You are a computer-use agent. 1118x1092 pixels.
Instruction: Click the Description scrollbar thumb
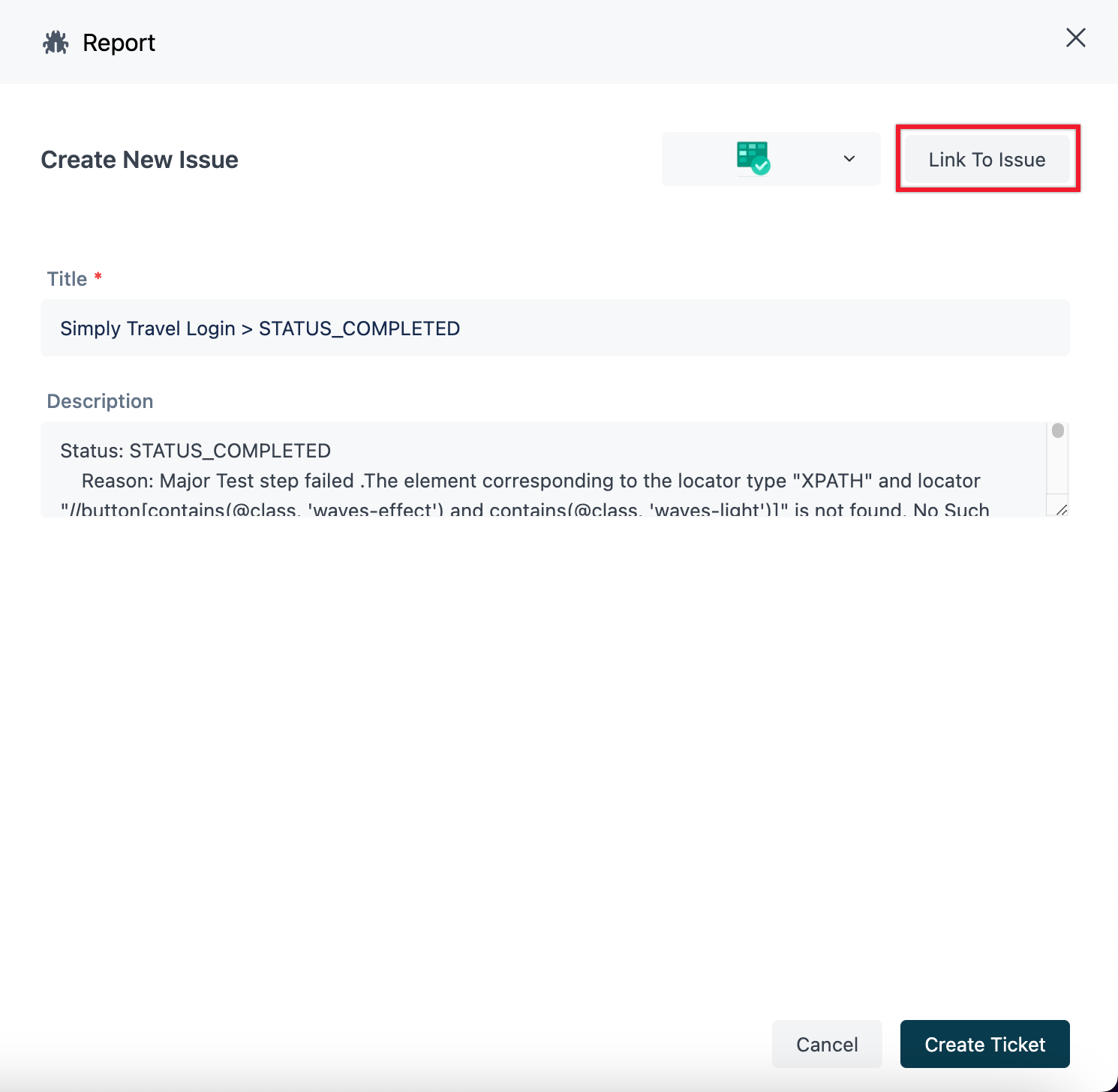[1057, 431]
